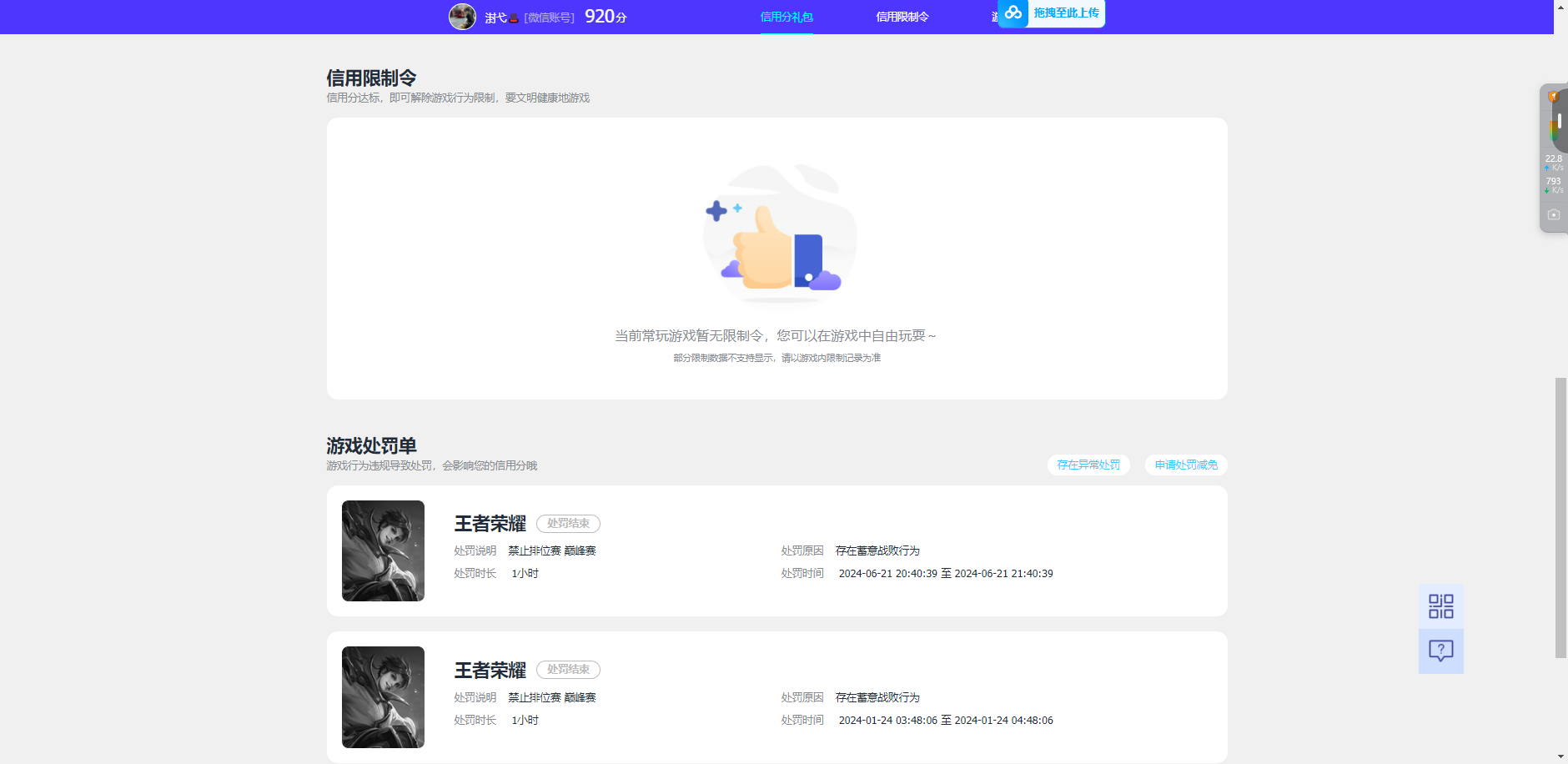
Task: Click the 22.8 K/s upload speed reading
Action: pos(1554,163)
